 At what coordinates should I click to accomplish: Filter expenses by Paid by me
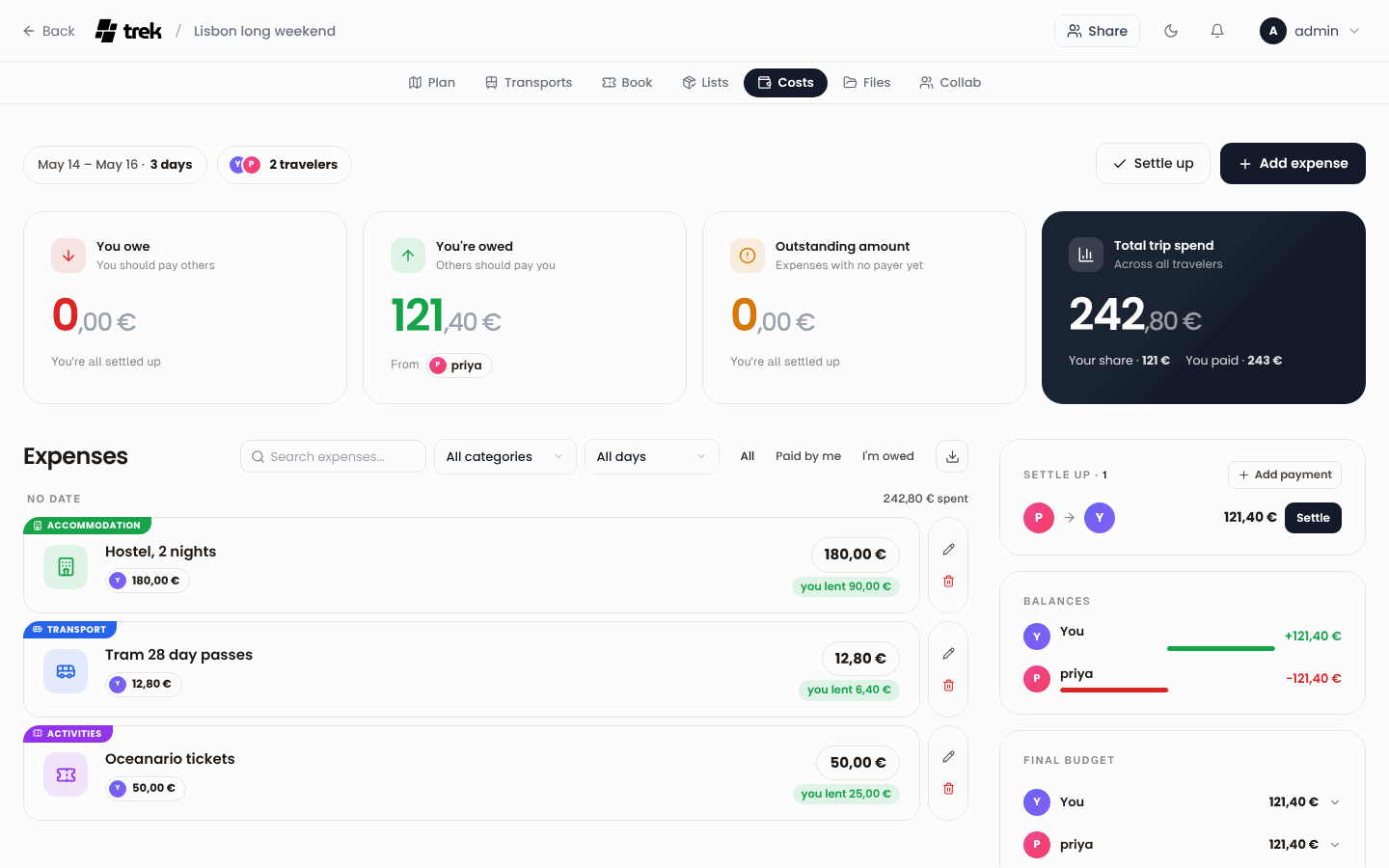click(x=808, y=456)
